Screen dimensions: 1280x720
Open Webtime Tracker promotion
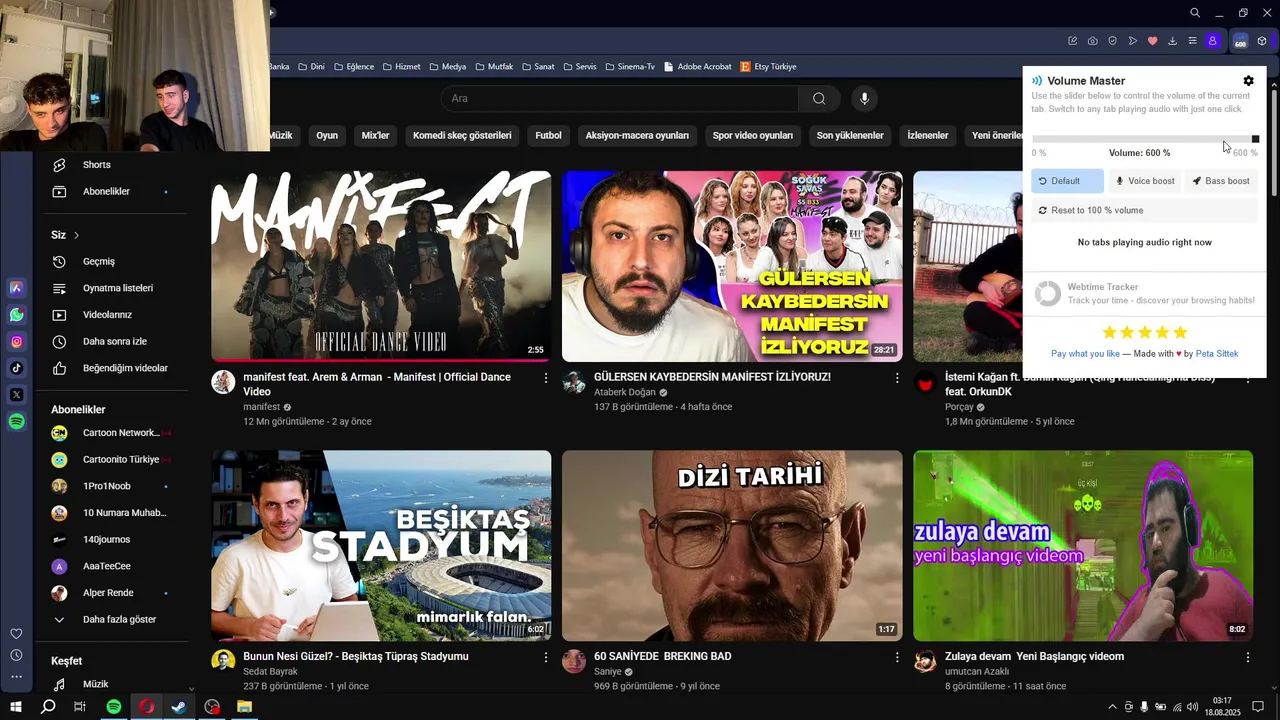coord(1144,293)
